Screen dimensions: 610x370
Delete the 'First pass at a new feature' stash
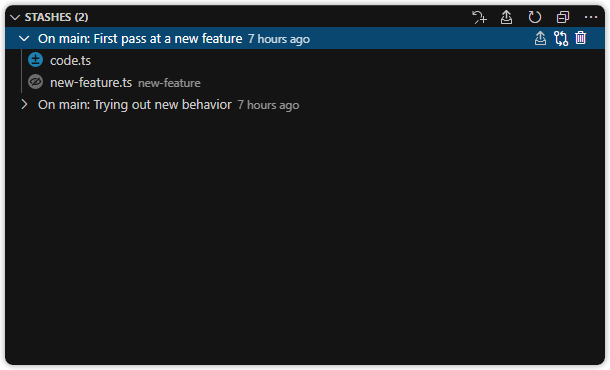[x=580, y=38]
